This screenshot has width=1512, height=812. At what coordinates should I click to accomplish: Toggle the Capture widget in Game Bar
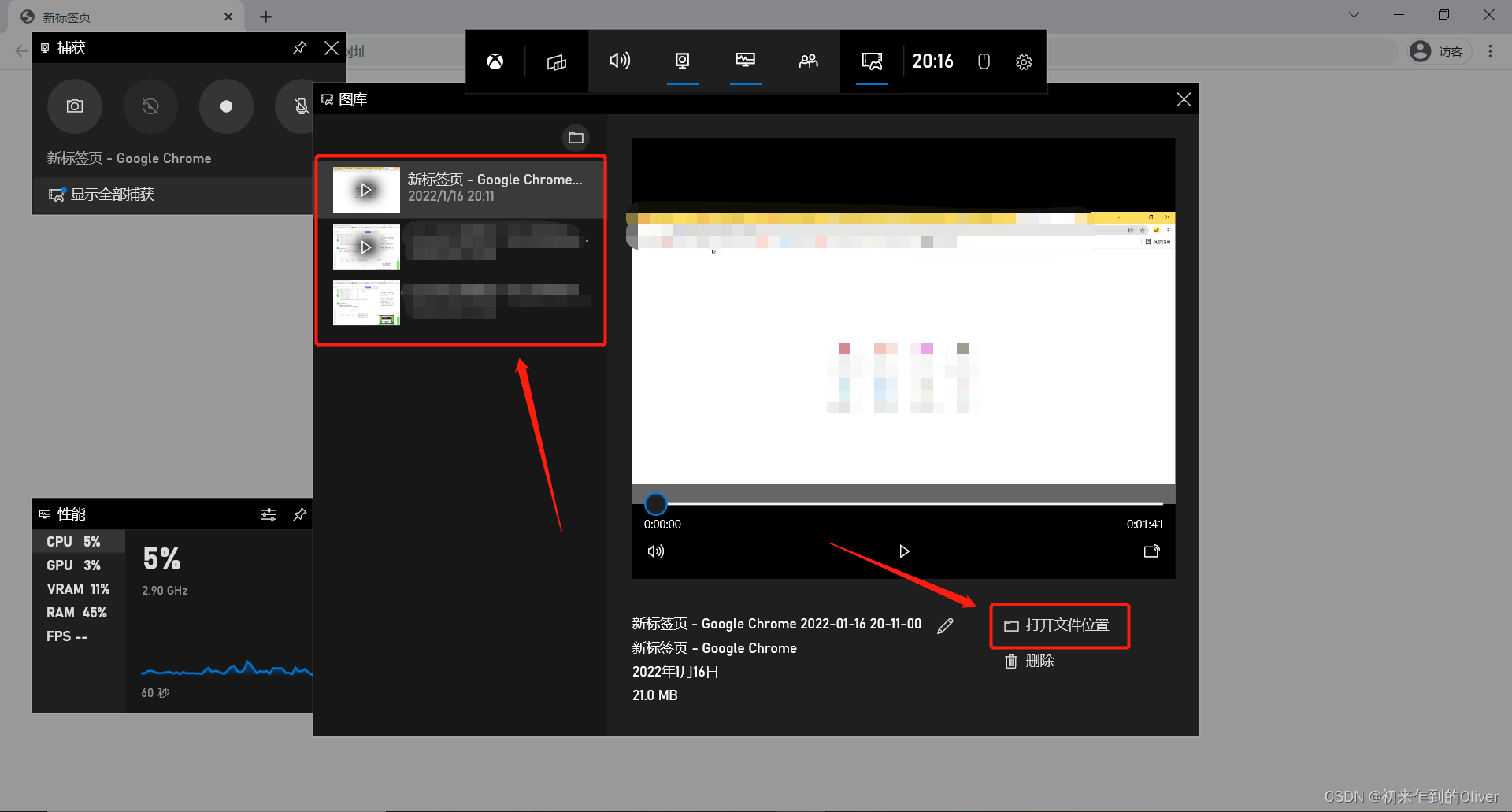(683, 61)
